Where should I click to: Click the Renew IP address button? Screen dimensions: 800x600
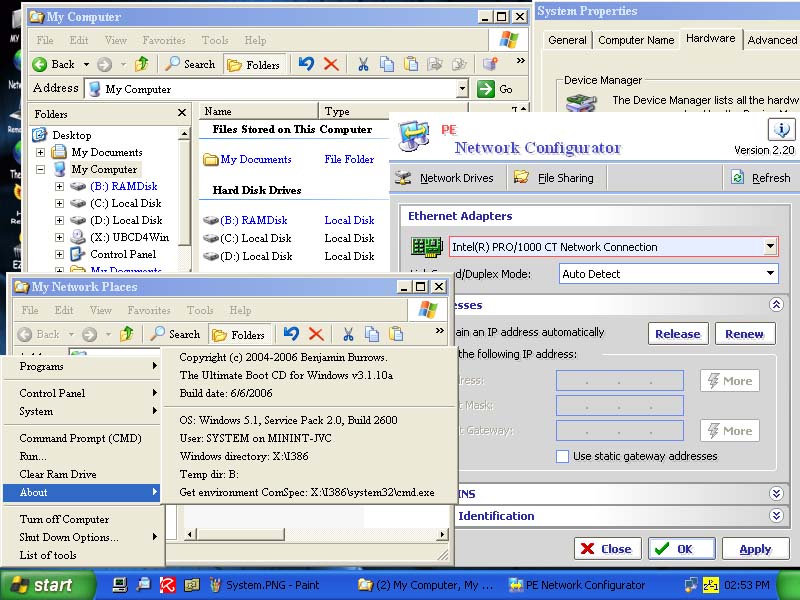744,334
